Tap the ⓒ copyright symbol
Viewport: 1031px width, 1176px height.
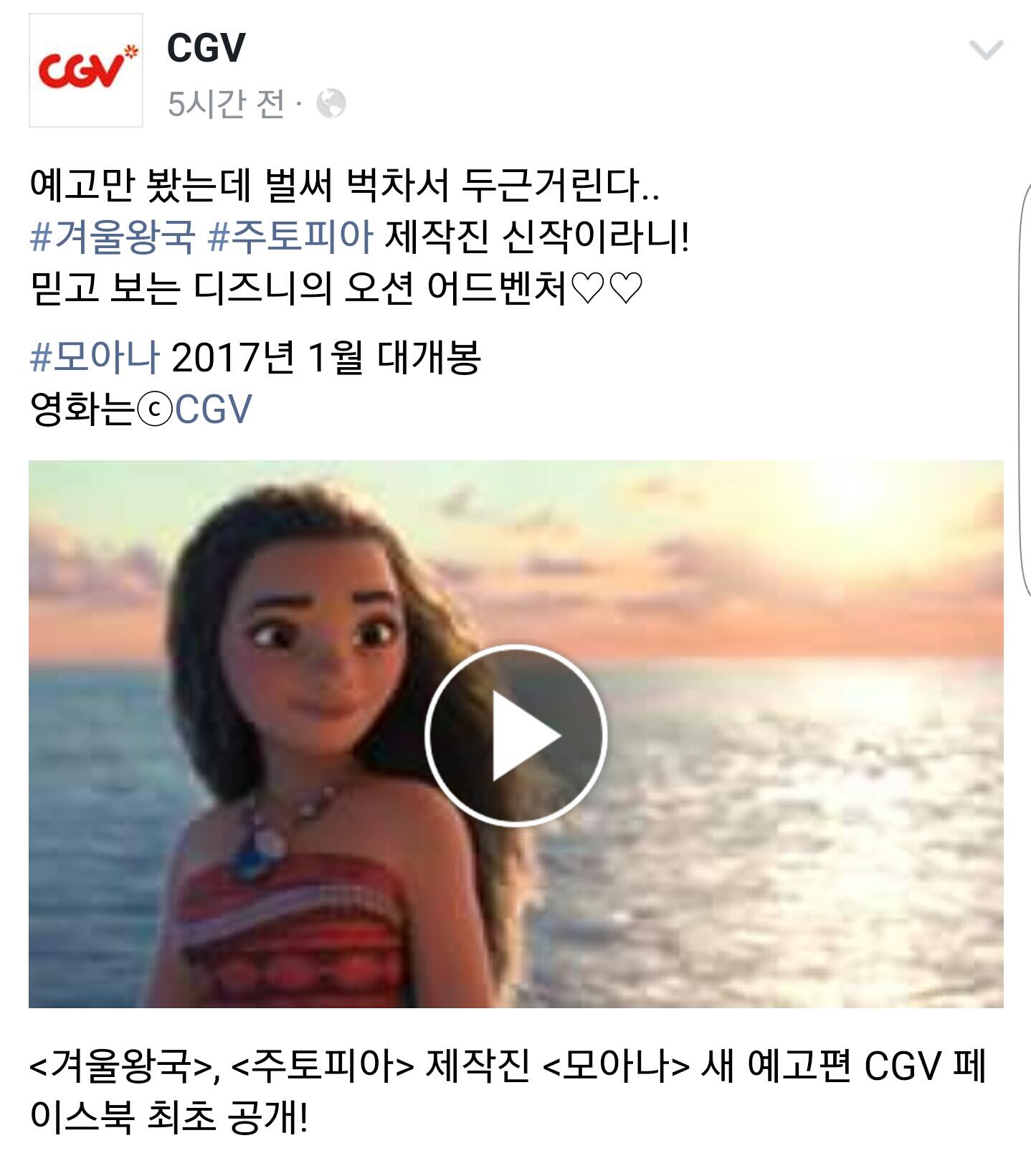155,410
